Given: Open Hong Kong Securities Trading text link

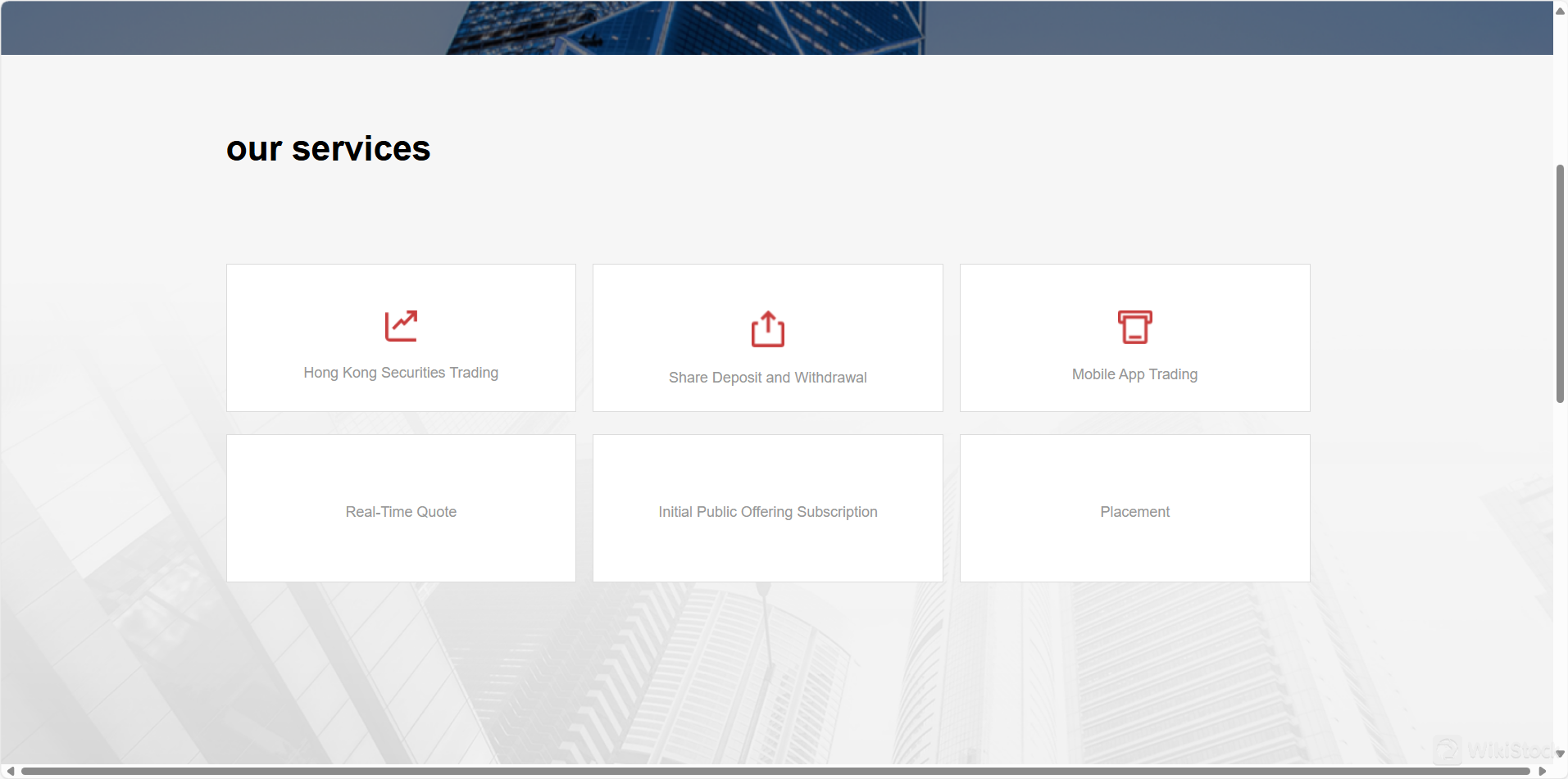Looking at the screenshot, I should click(x=401, y=373).
